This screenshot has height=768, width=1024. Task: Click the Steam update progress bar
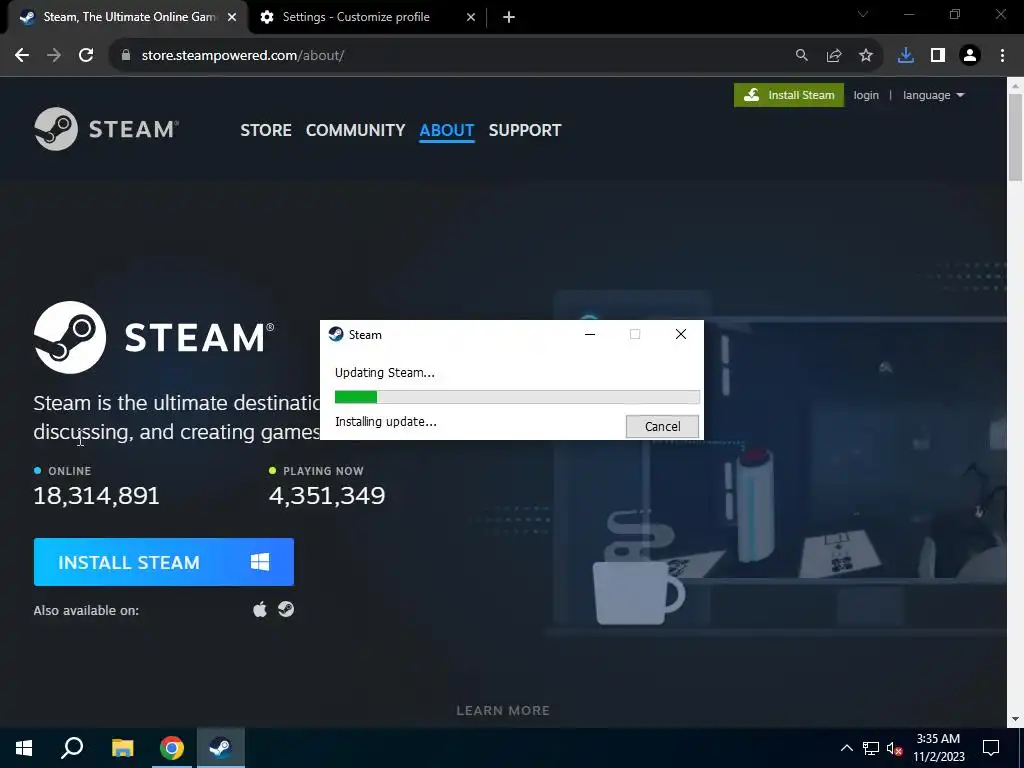pyautogui.click(x=517, y=397)
